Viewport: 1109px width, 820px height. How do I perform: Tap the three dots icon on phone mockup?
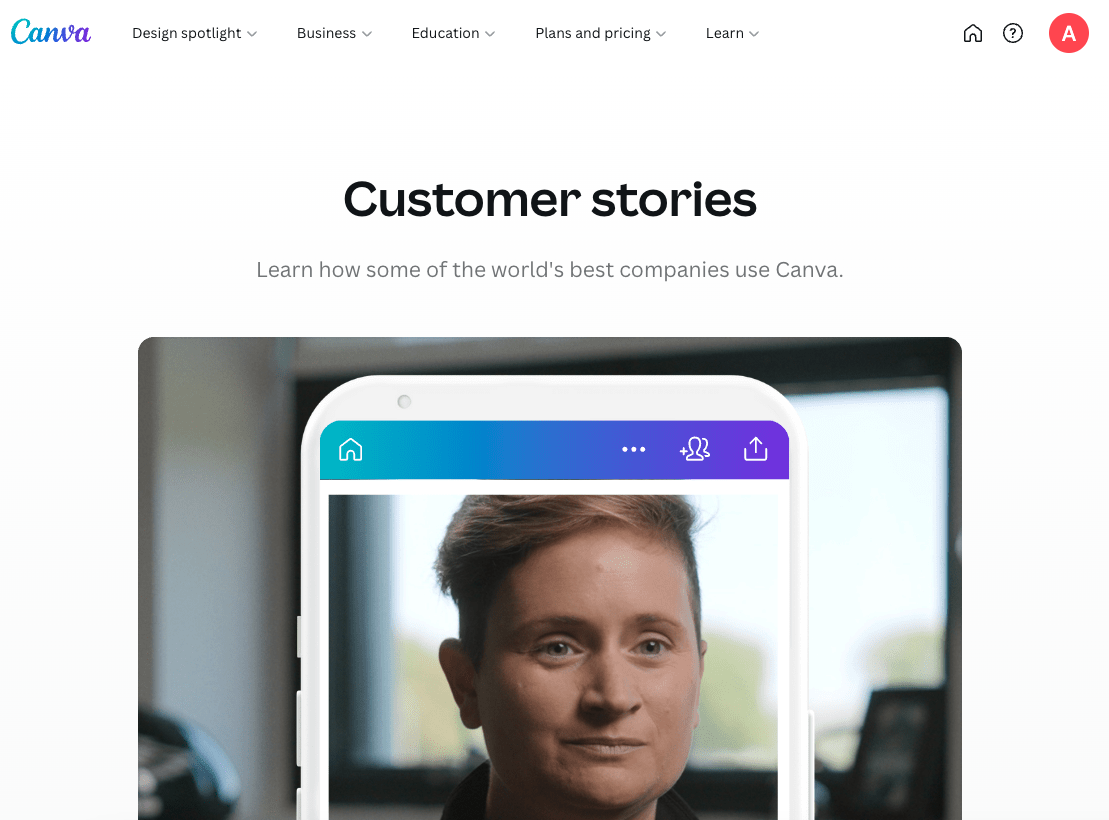pyautogui.click(x=633, y=449)
